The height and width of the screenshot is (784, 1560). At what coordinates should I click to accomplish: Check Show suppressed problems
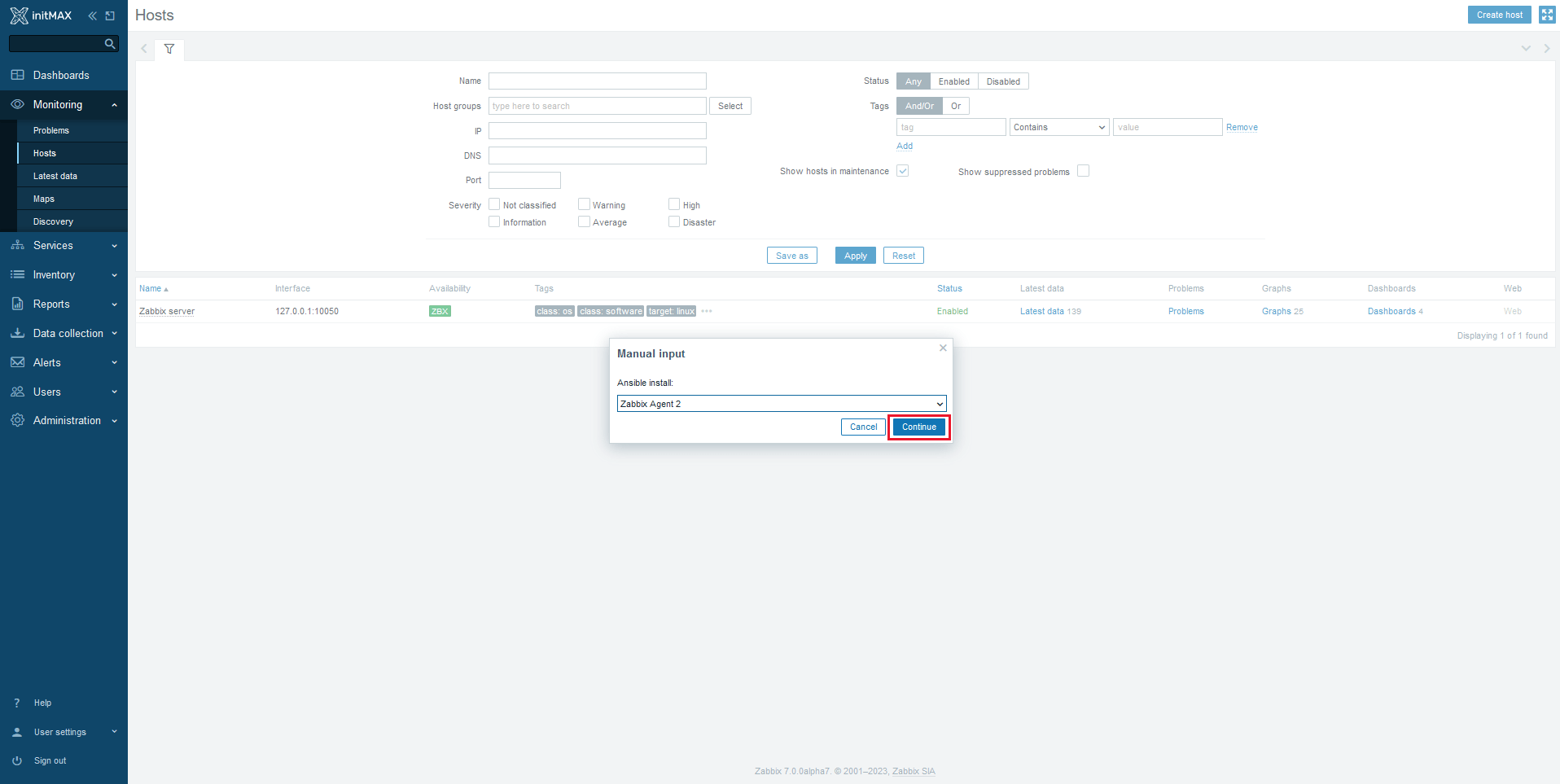coord(1083,171)
